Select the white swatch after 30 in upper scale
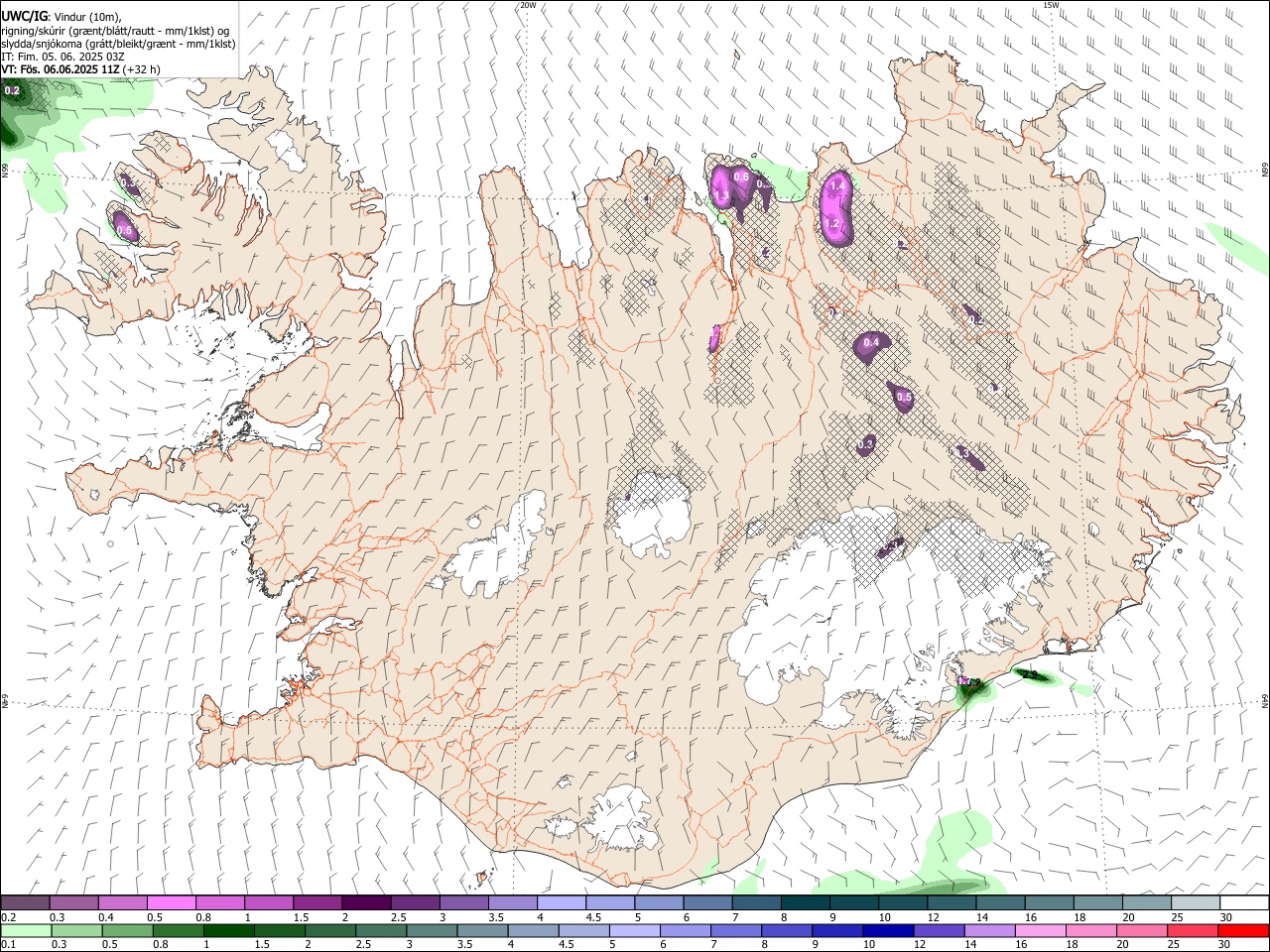The image size is (1270, 952). (x=1245, y=903)
